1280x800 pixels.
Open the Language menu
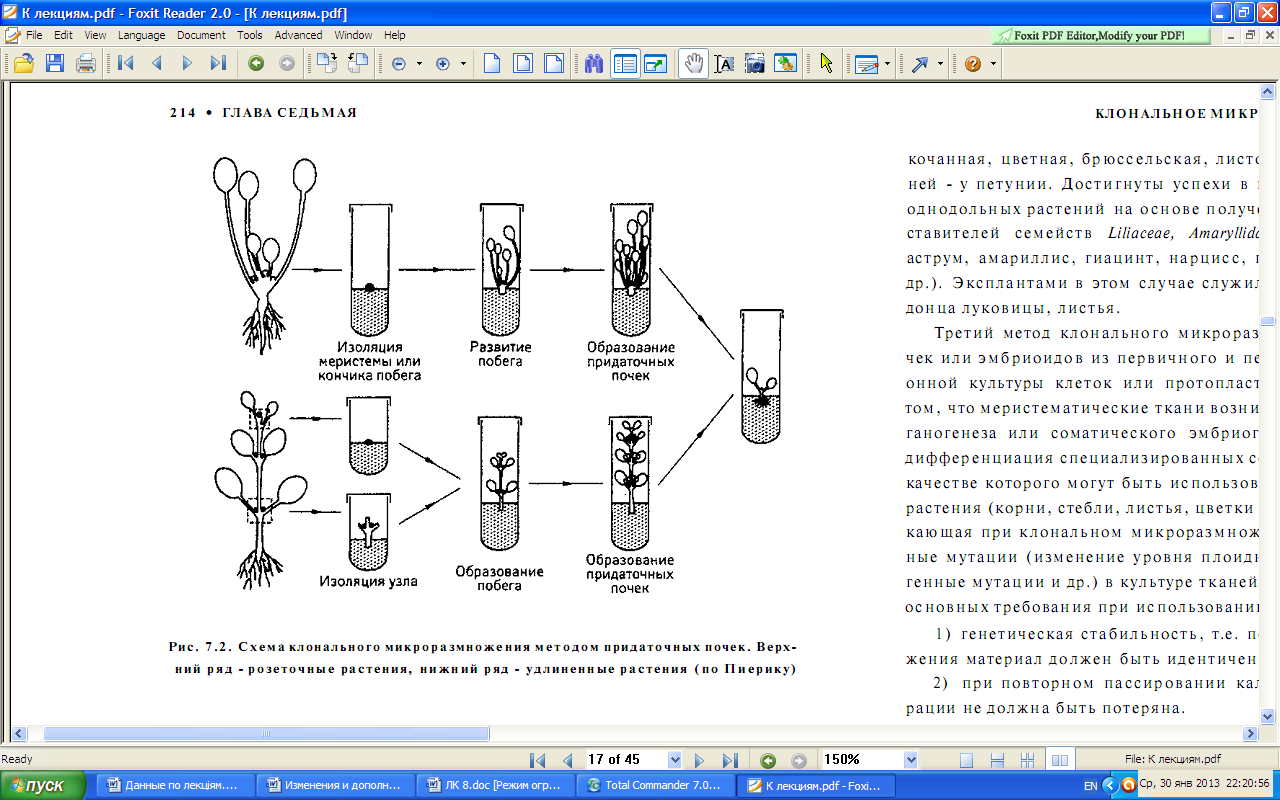(141, 35)
